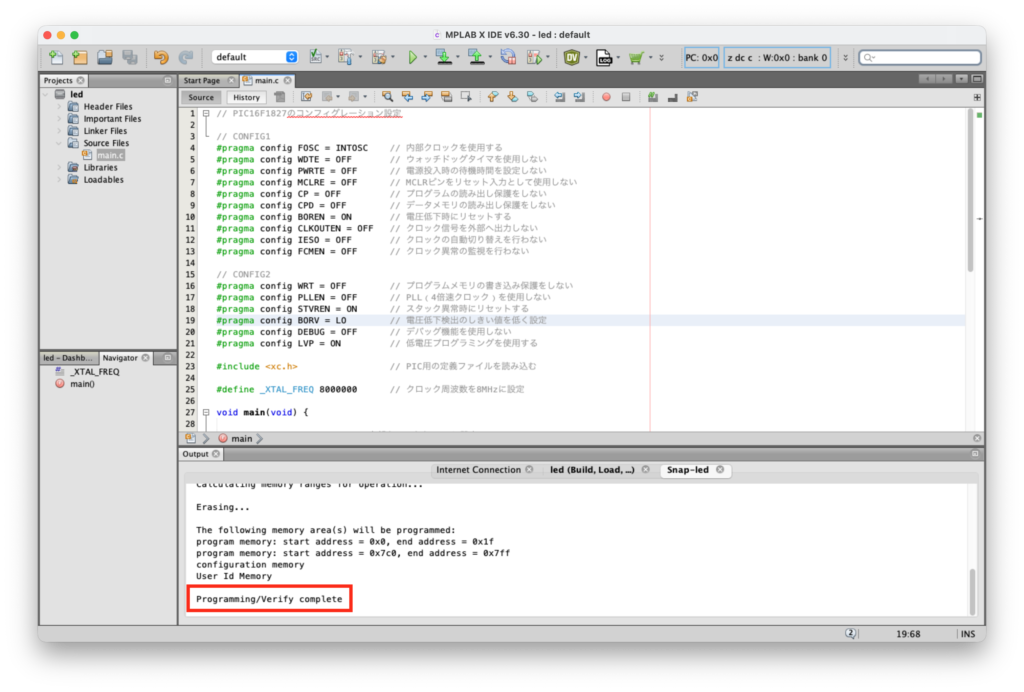The image size is (1024, 692).
Task: Collapse the code fold at line 27
Action: 206,413
